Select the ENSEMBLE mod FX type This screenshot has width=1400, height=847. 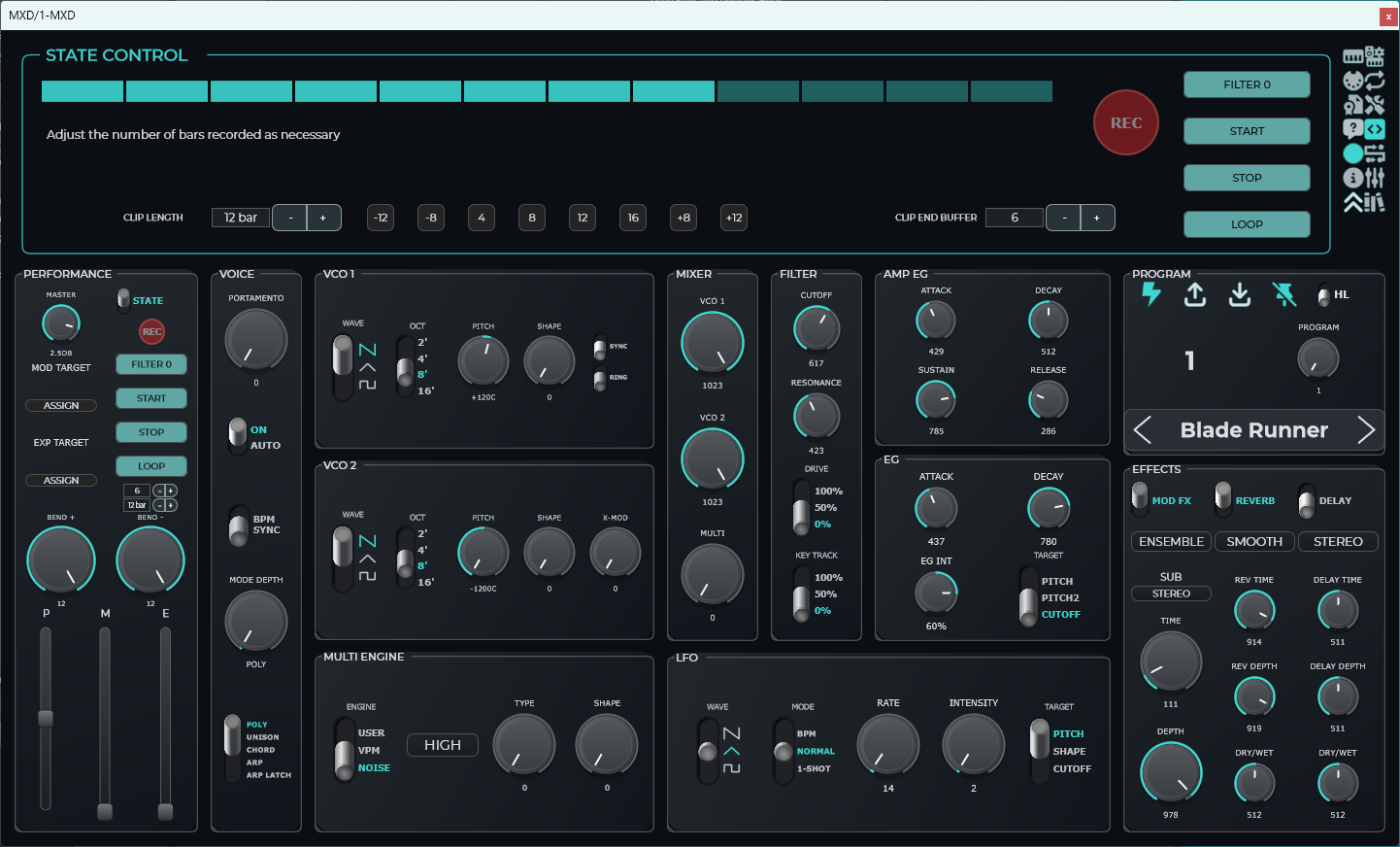tap(1171, 541)
